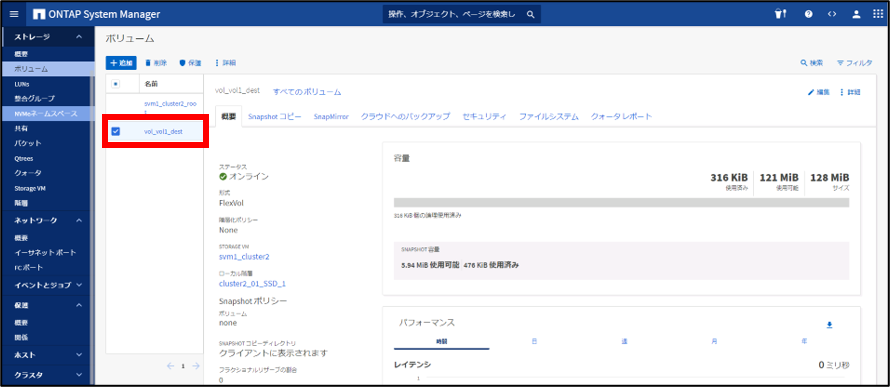This screenshot has width=890, height=387.
Task: Click the green online status icon
Action: (x=223, y=176)
